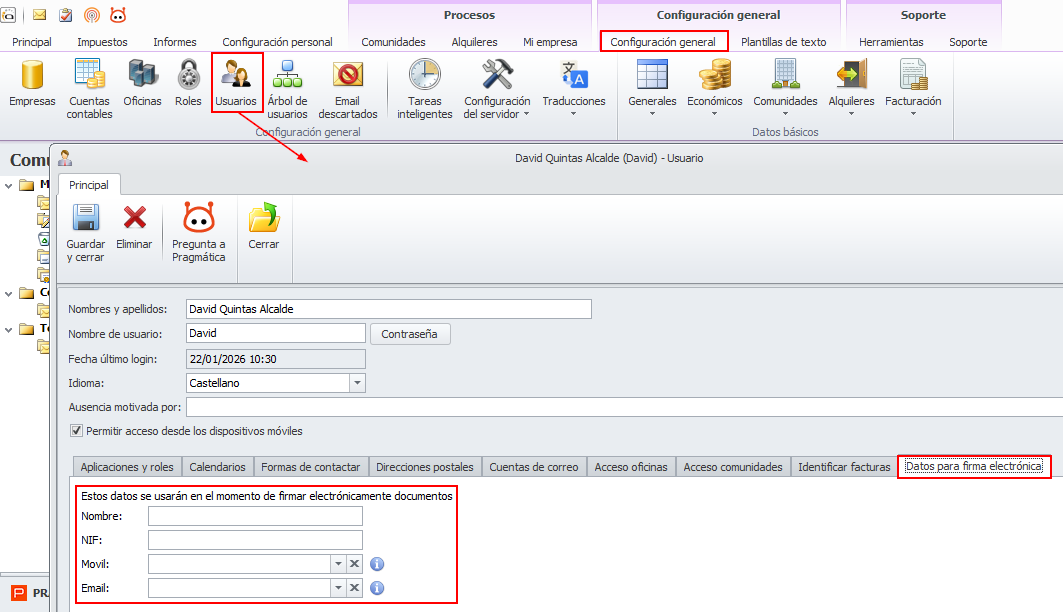Click the info icon beside Email

click(377, 588)
